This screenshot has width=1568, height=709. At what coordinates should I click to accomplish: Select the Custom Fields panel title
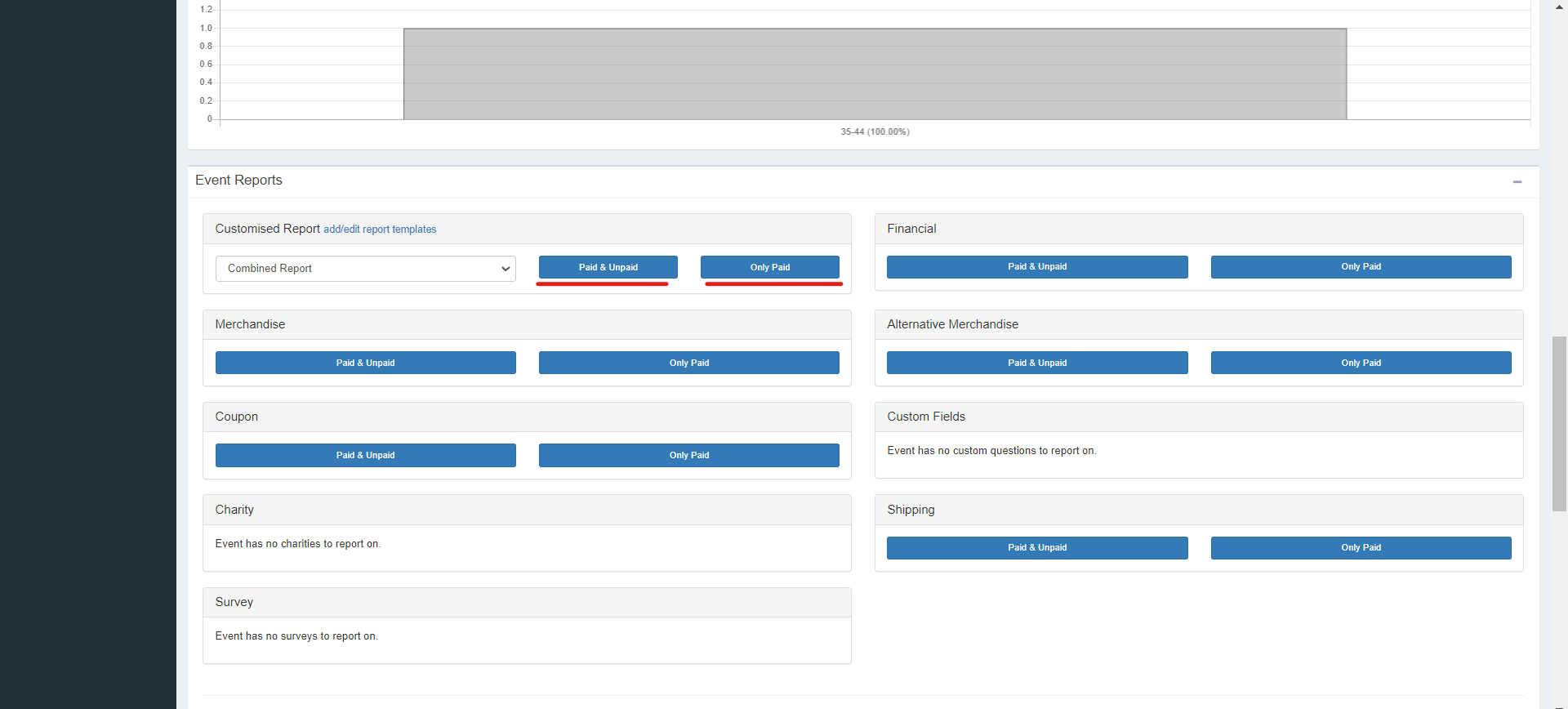926,417
